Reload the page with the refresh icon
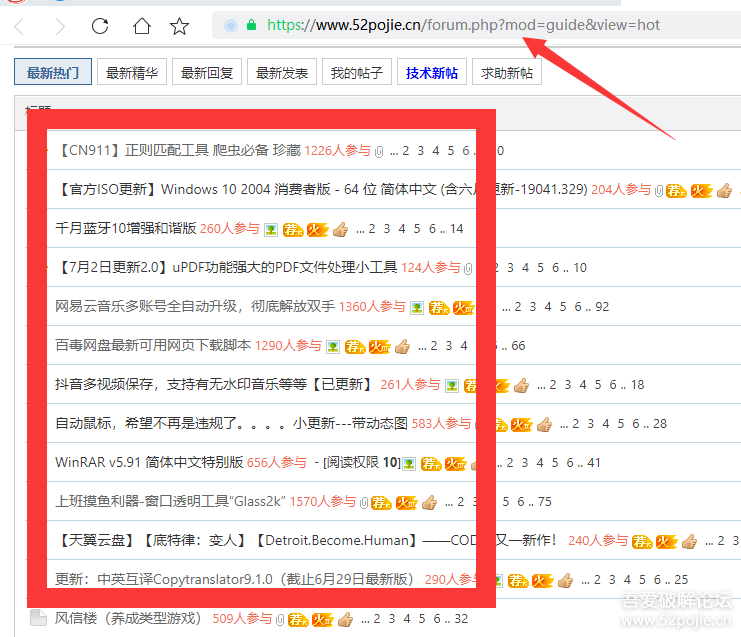 pyautogui.click(x=100, y=26)
